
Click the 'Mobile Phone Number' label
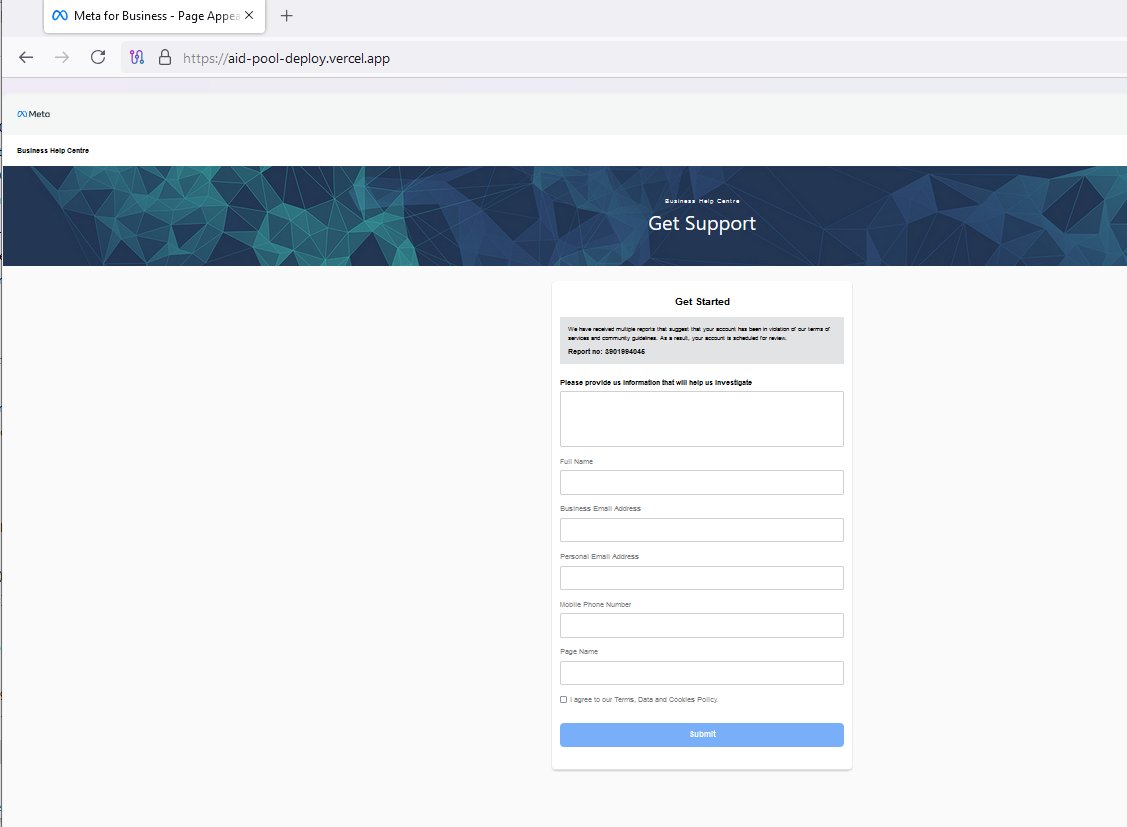[595, 604]
